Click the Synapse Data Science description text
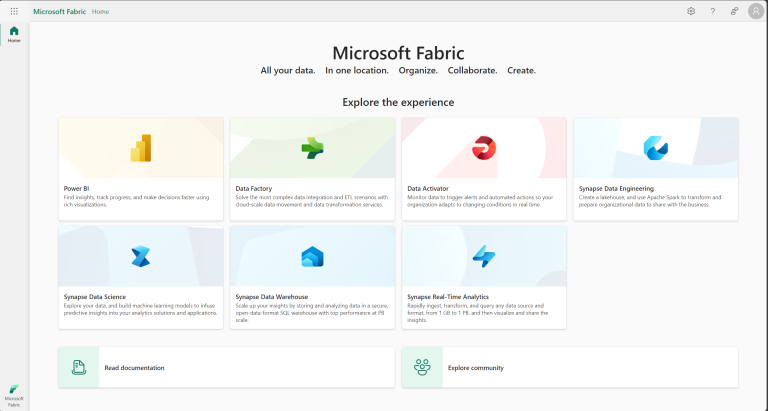Screen dimensions: 768x411 [x=141, y=309]
